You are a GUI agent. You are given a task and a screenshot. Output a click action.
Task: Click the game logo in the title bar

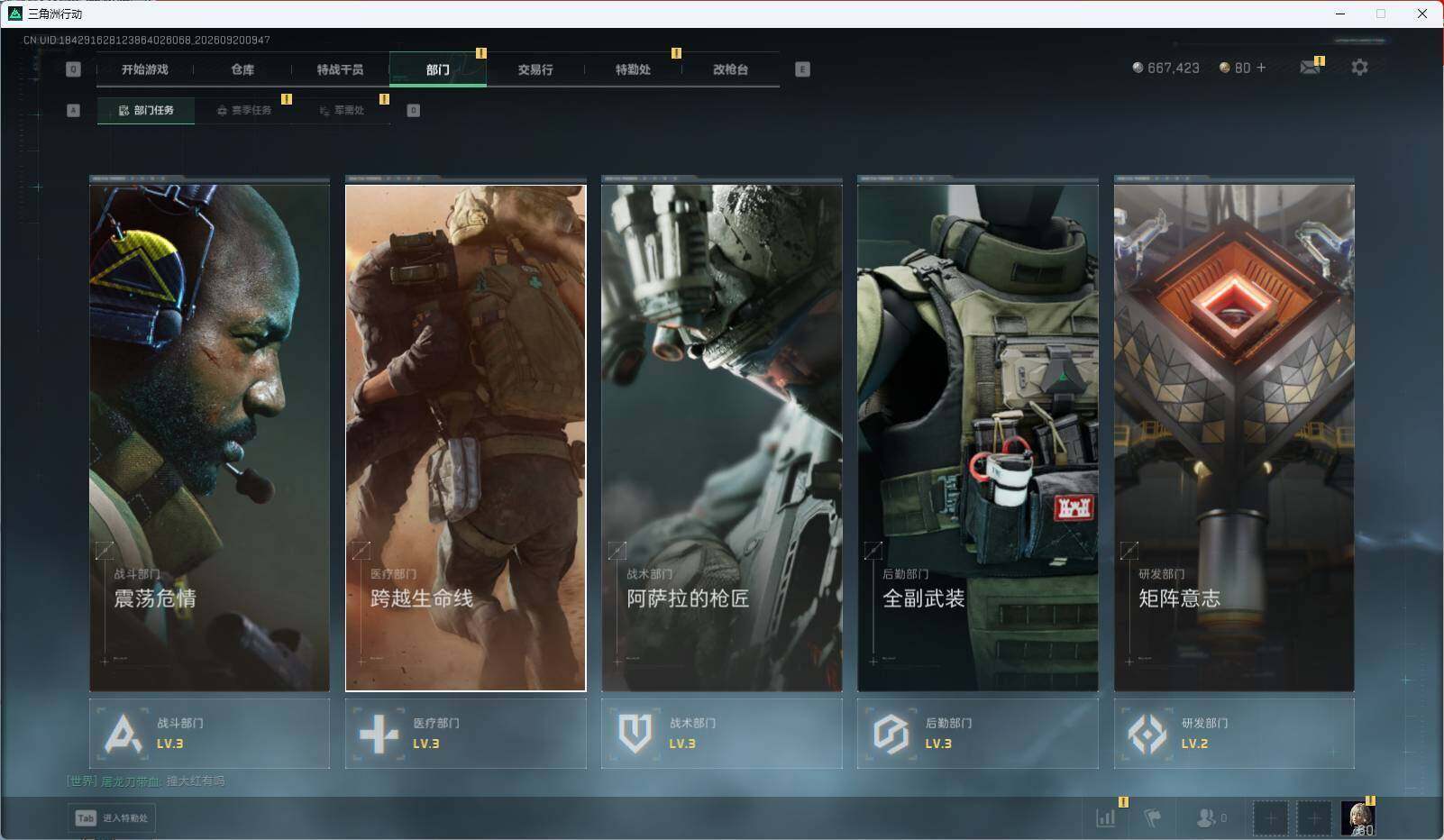(x=14, y=14)
